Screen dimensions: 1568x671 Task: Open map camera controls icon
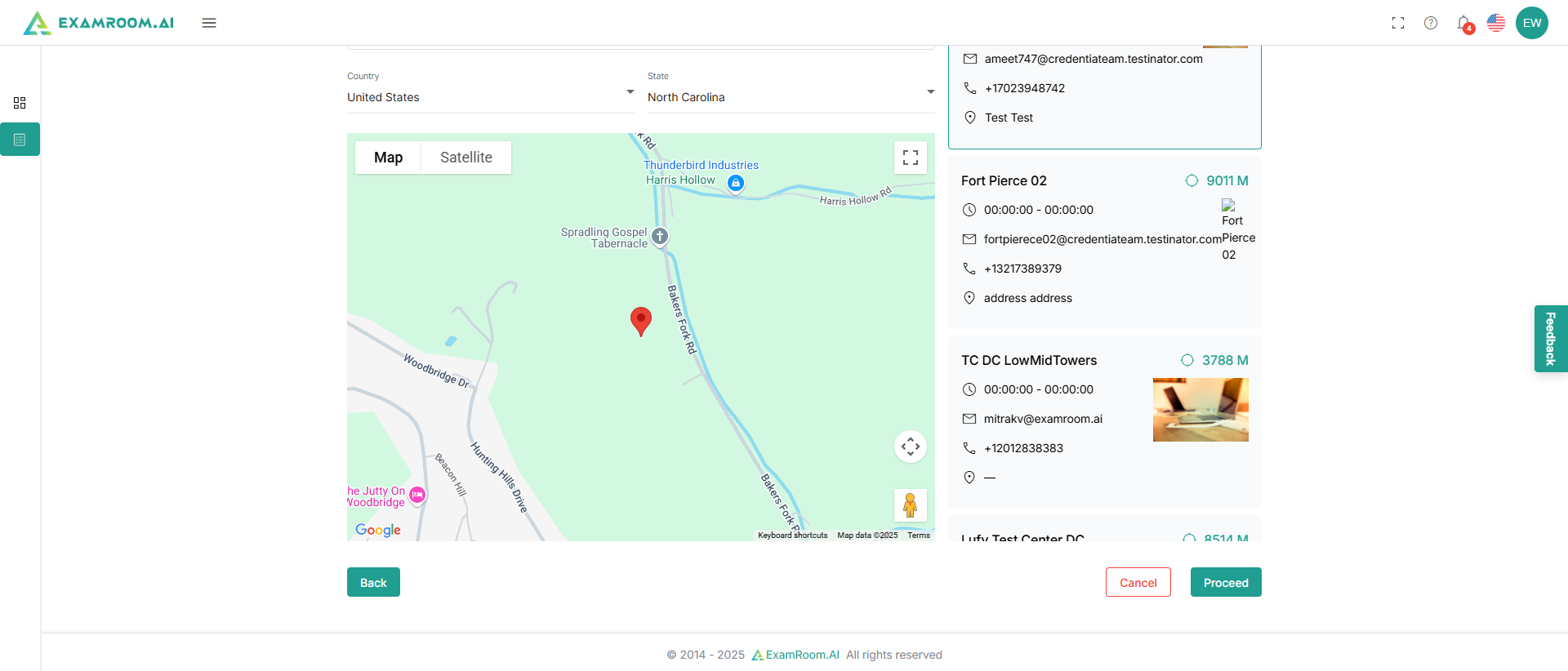911,447
